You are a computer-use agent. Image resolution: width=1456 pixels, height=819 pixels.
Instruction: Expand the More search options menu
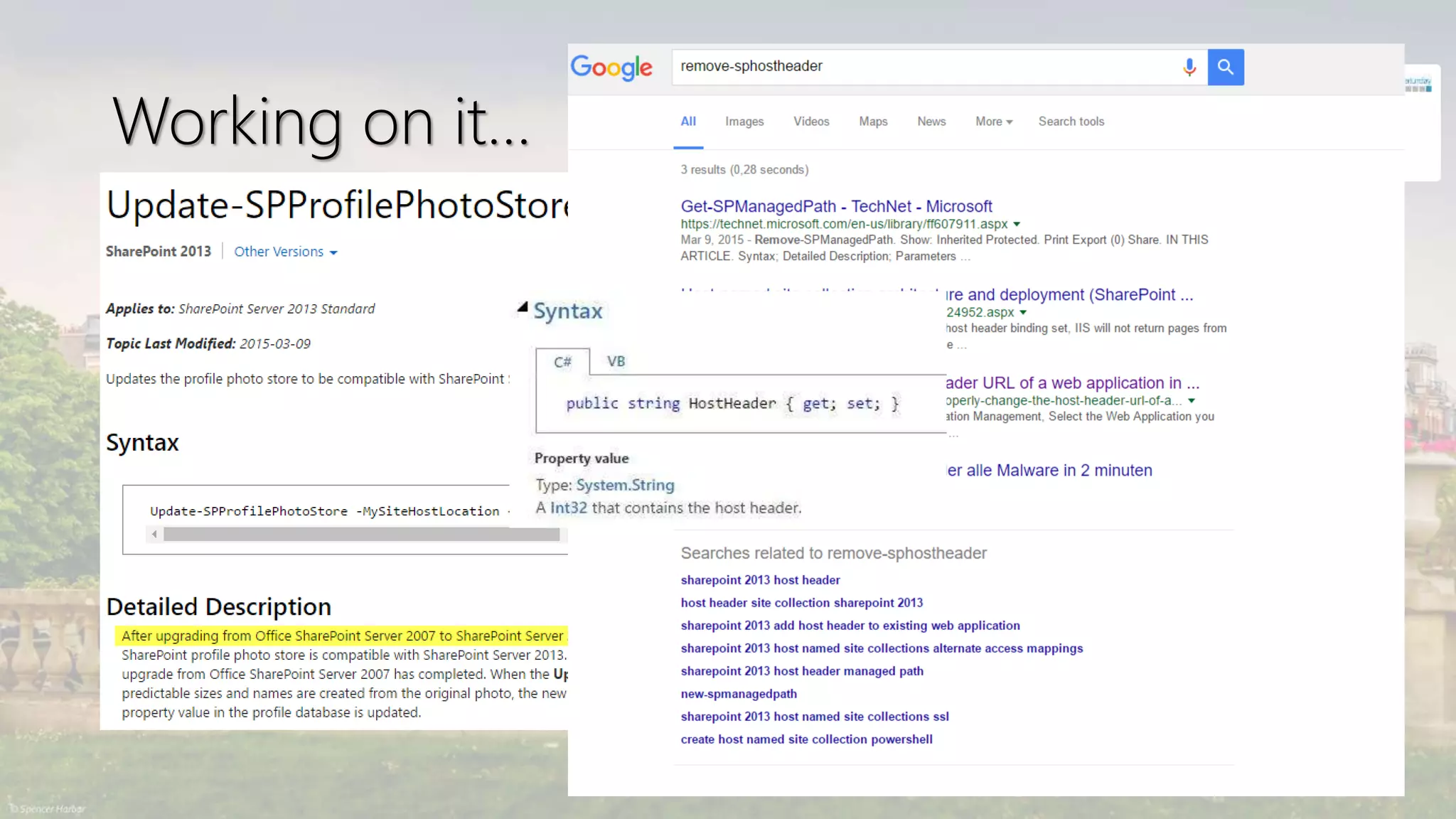(x=993, y=122)
